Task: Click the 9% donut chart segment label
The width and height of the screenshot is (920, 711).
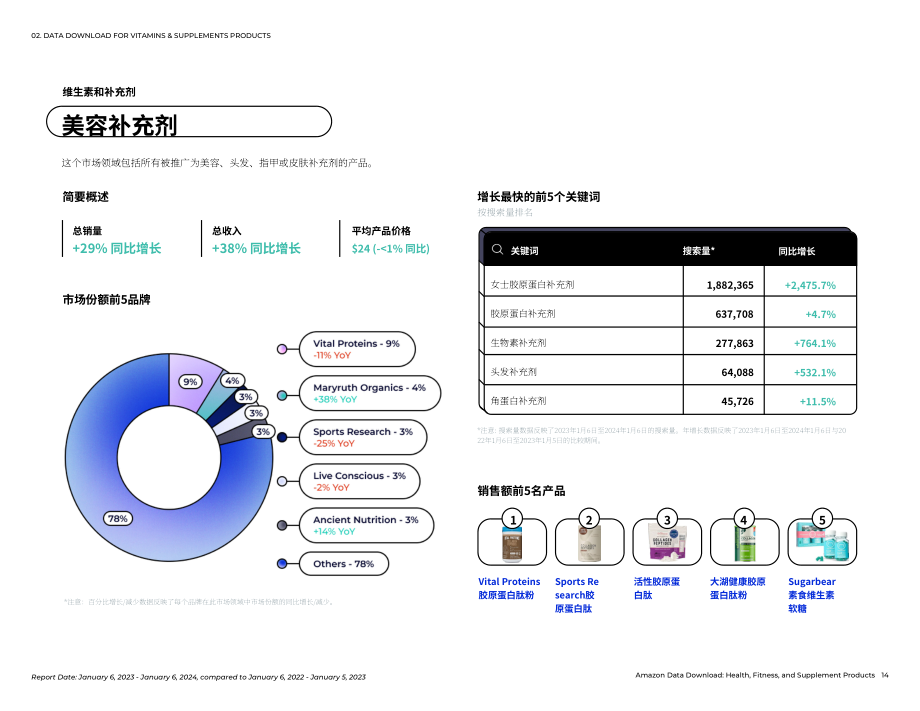Action: coord(190,382)
